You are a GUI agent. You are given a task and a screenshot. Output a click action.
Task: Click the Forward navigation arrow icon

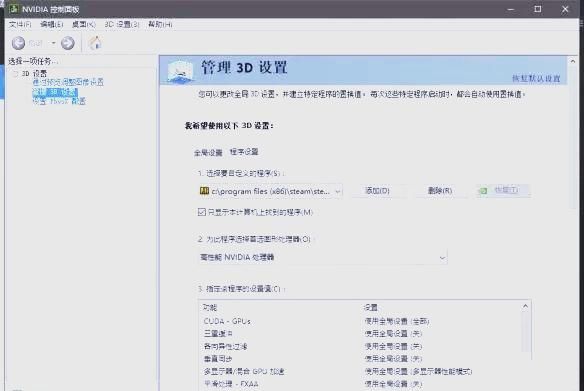(x=68, y=43)
